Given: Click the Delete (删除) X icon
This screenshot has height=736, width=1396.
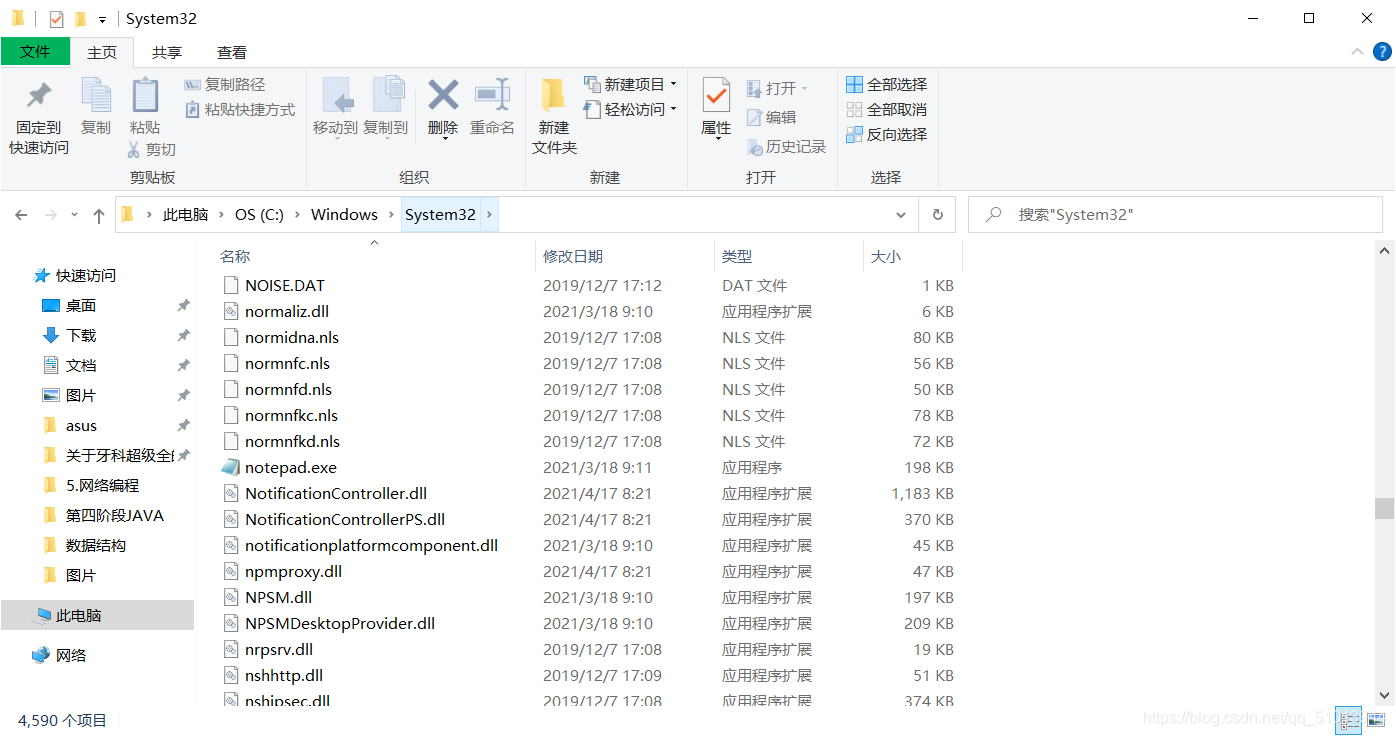Looking at the screenshot, I should [x=443, y=95].
